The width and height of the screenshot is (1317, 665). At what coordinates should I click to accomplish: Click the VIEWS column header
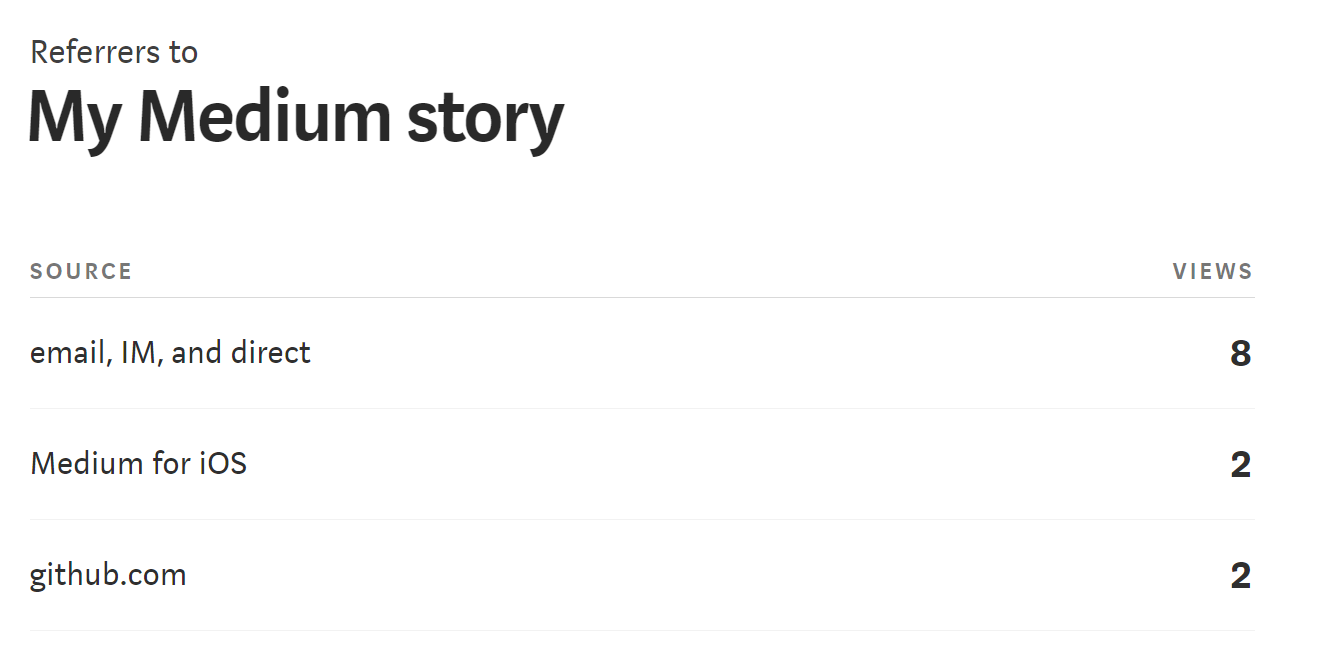[1213, 271]
